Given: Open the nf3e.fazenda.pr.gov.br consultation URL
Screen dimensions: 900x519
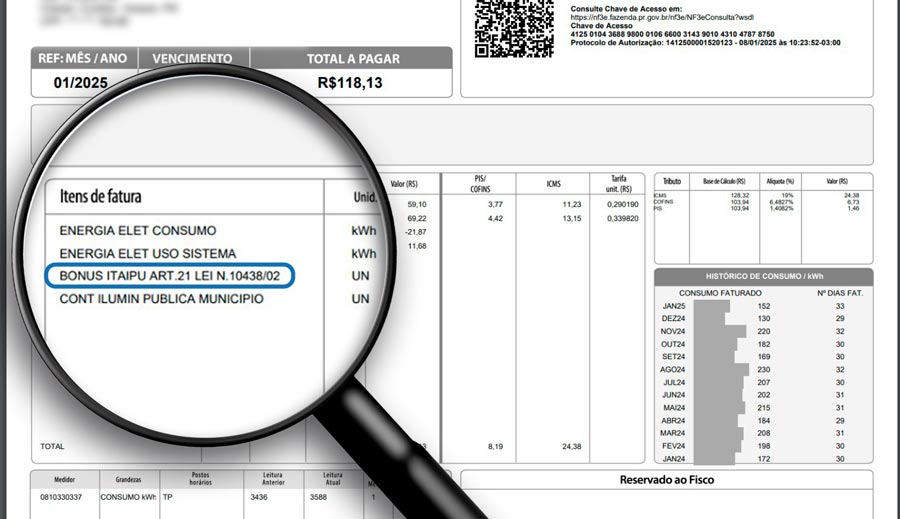Looking at the screenshot, I should 662,17.
